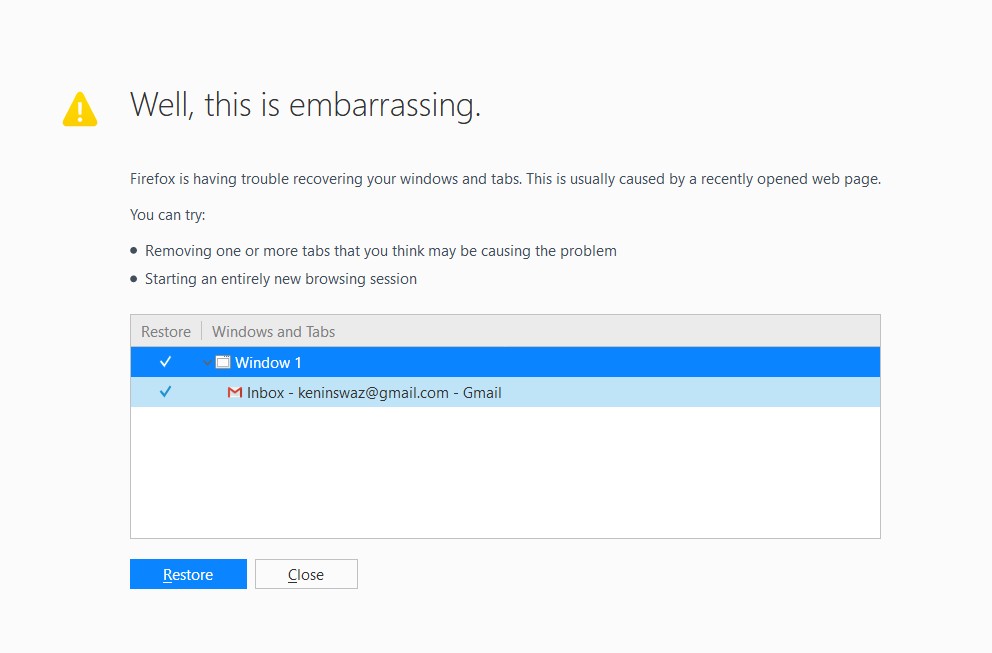The image size is (992, 653).
Task: Click the yellow warning triangle icon
Action: coord(80,109)
